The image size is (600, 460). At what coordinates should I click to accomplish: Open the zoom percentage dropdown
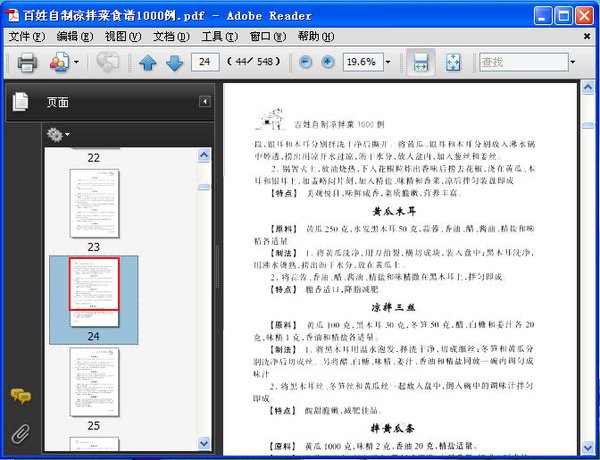click(388, 62)
